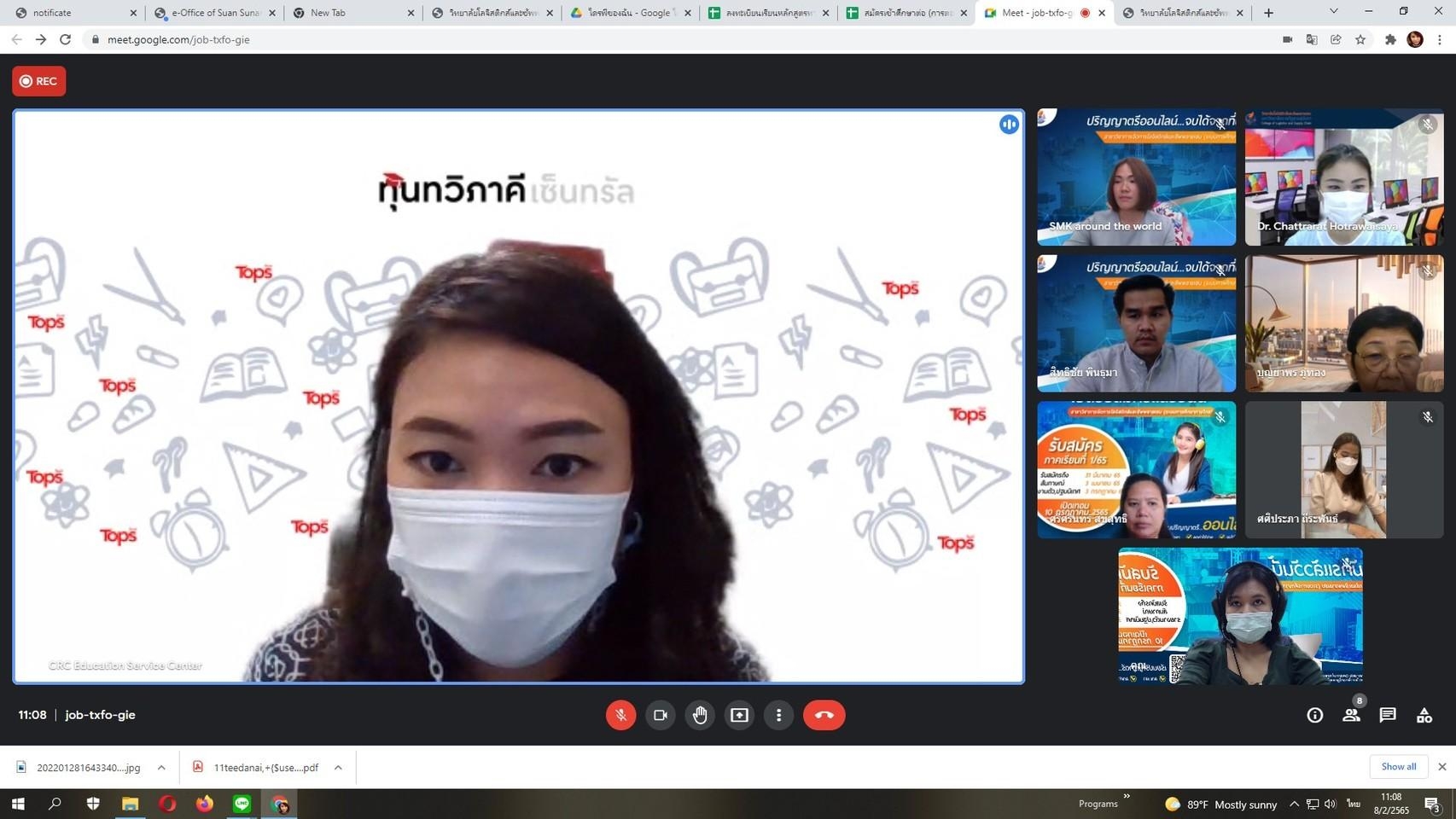Click the Present now screen share icon

click(x=739, y=715)
